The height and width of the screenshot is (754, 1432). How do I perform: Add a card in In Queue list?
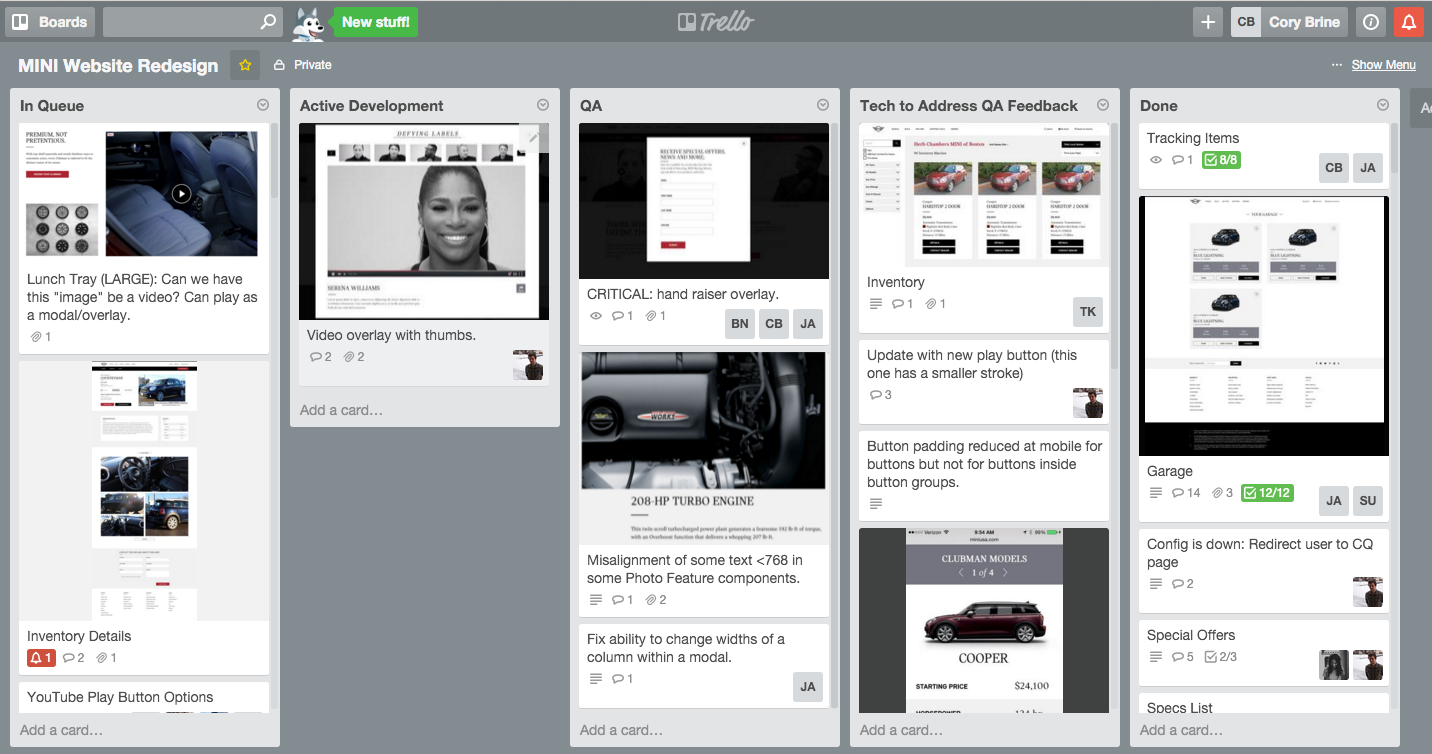[61, 730]
